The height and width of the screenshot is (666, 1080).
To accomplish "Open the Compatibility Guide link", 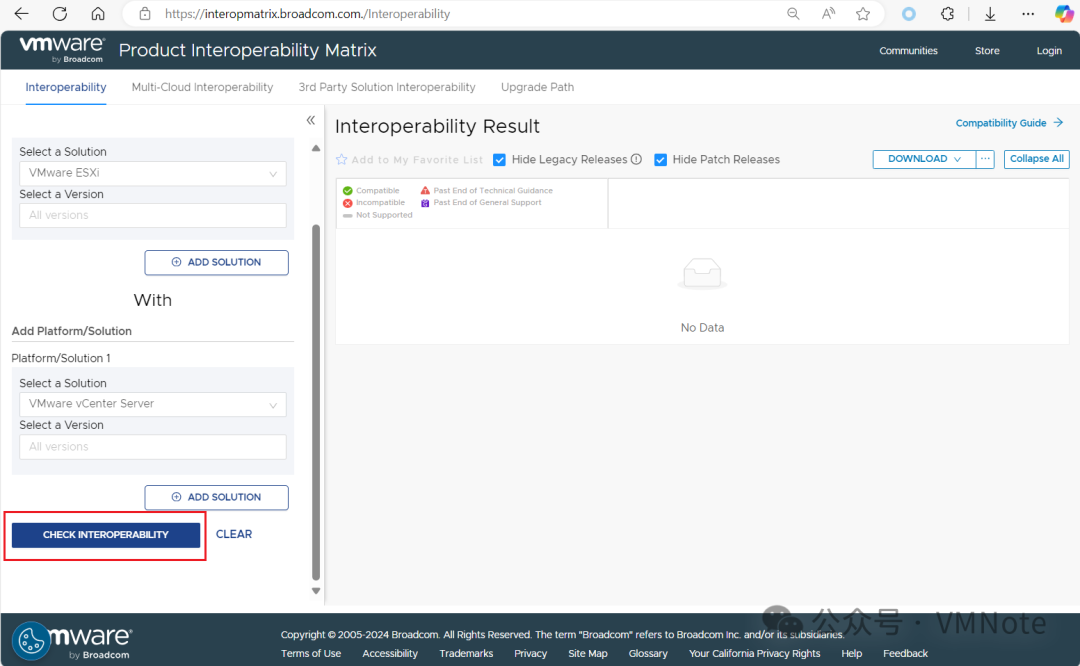I will 1001,123.
